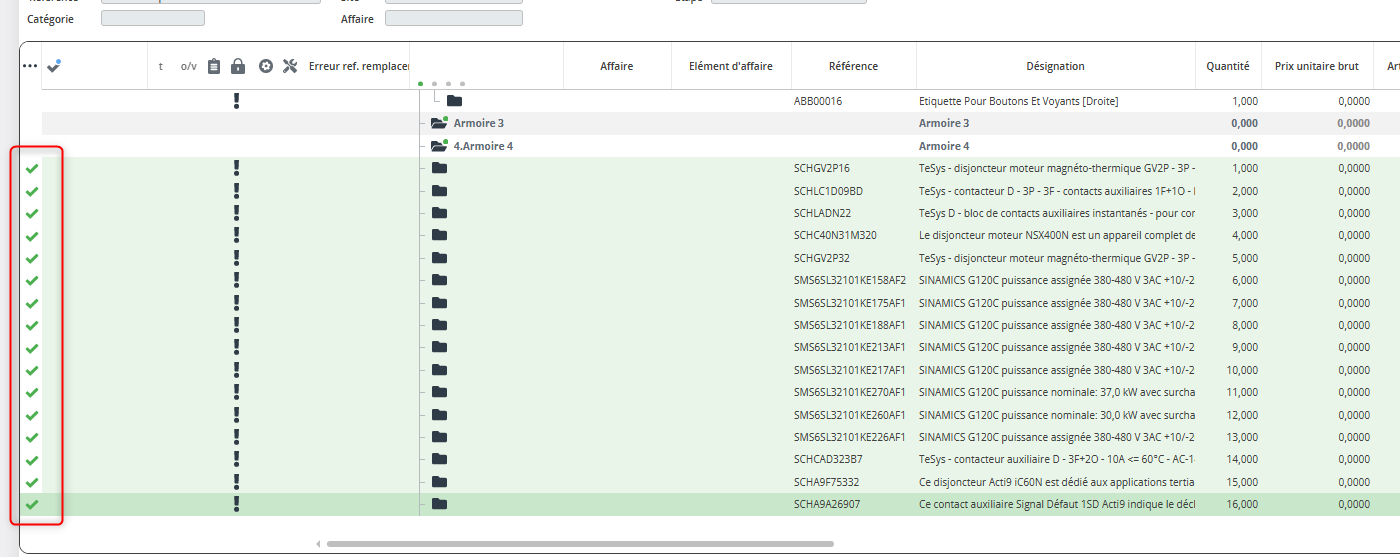Toggle green checkmark on SCHC40N31M320 row
This screenshot has width=1400, height=557.
pyautogui.click(x=32, y=235)
